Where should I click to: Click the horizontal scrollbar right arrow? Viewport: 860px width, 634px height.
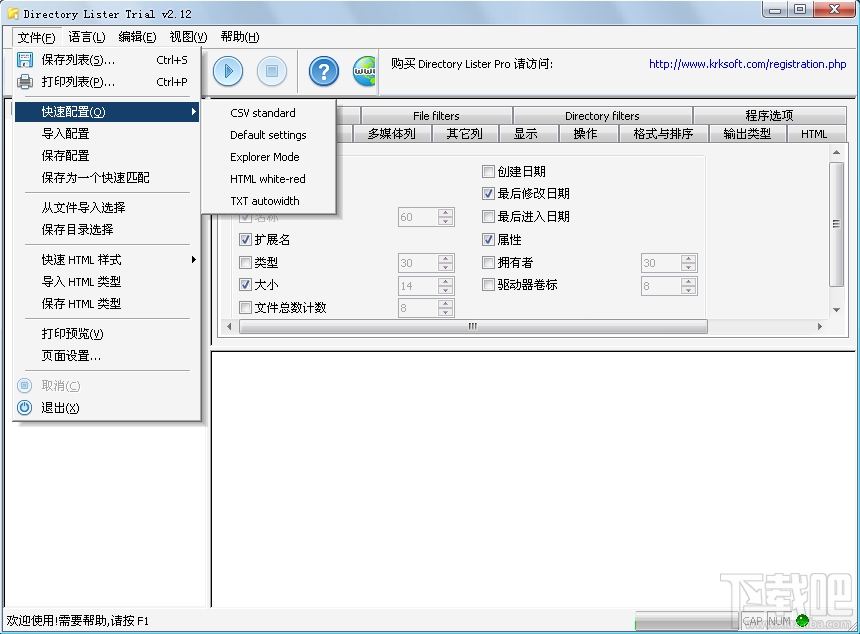click(819, 326)
